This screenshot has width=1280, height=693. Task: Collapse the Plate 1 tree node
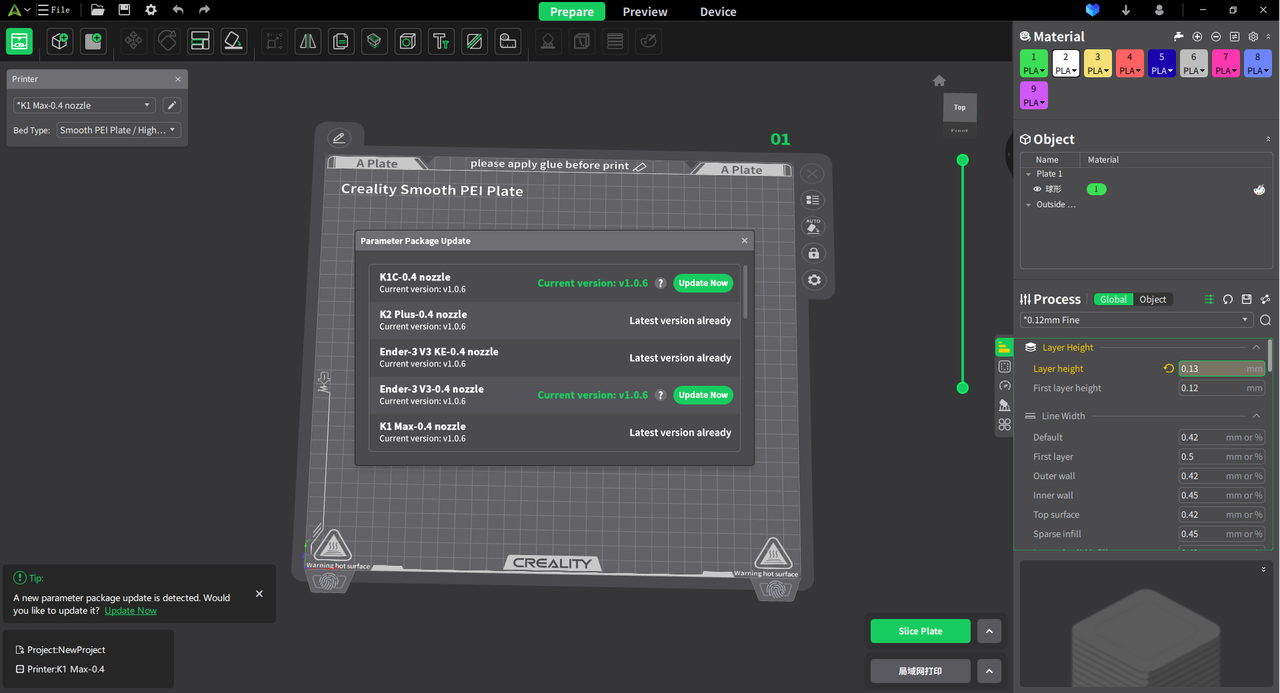pos(1028,174)
